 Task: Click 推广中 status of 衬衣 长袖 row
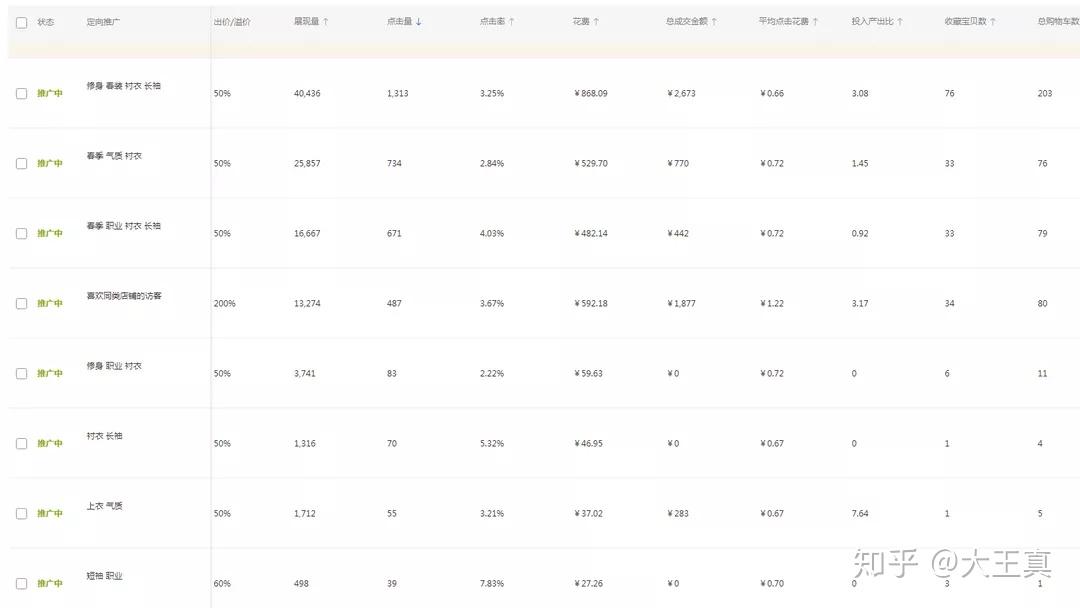pos(50,443)
